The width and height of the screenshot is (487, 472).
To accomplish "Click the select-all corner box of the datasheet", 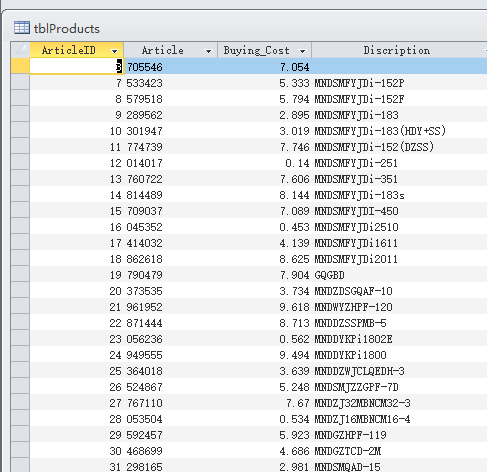I will click(20, 50).
